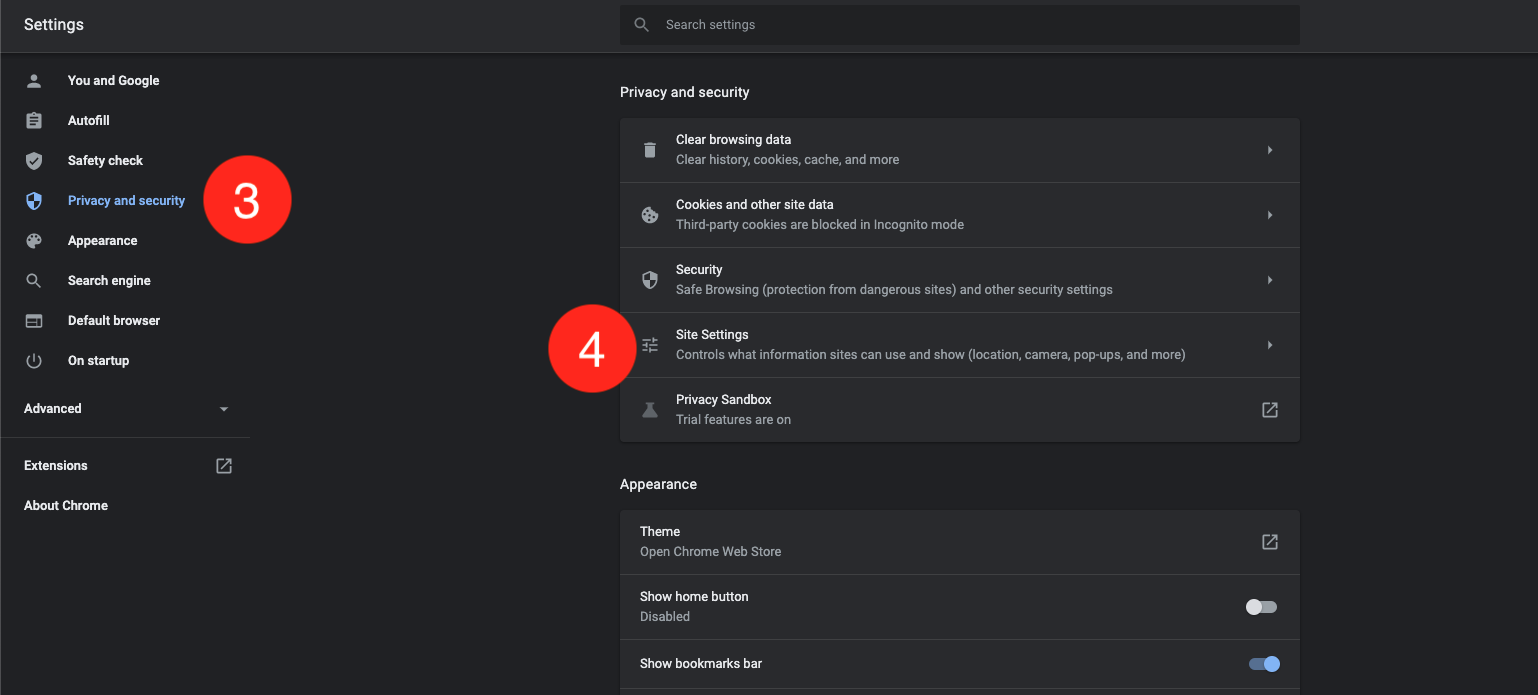Enable the Show home button toggle
Screen dimensions: 1538x695
pos(1262,607)
